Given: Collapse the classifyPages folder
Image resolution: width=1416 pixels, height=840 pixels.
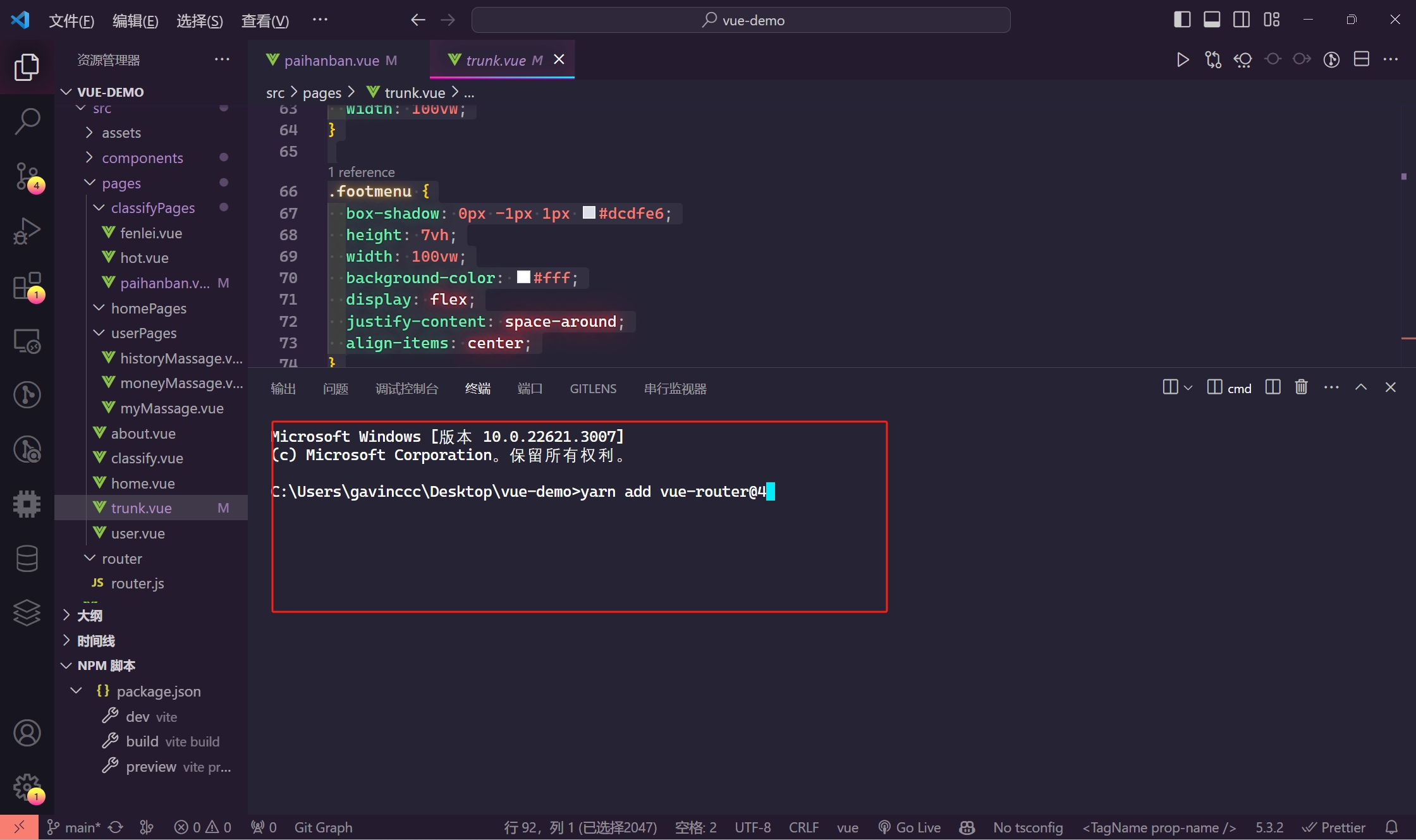Looking at the screenshot, I should point(152,208).
